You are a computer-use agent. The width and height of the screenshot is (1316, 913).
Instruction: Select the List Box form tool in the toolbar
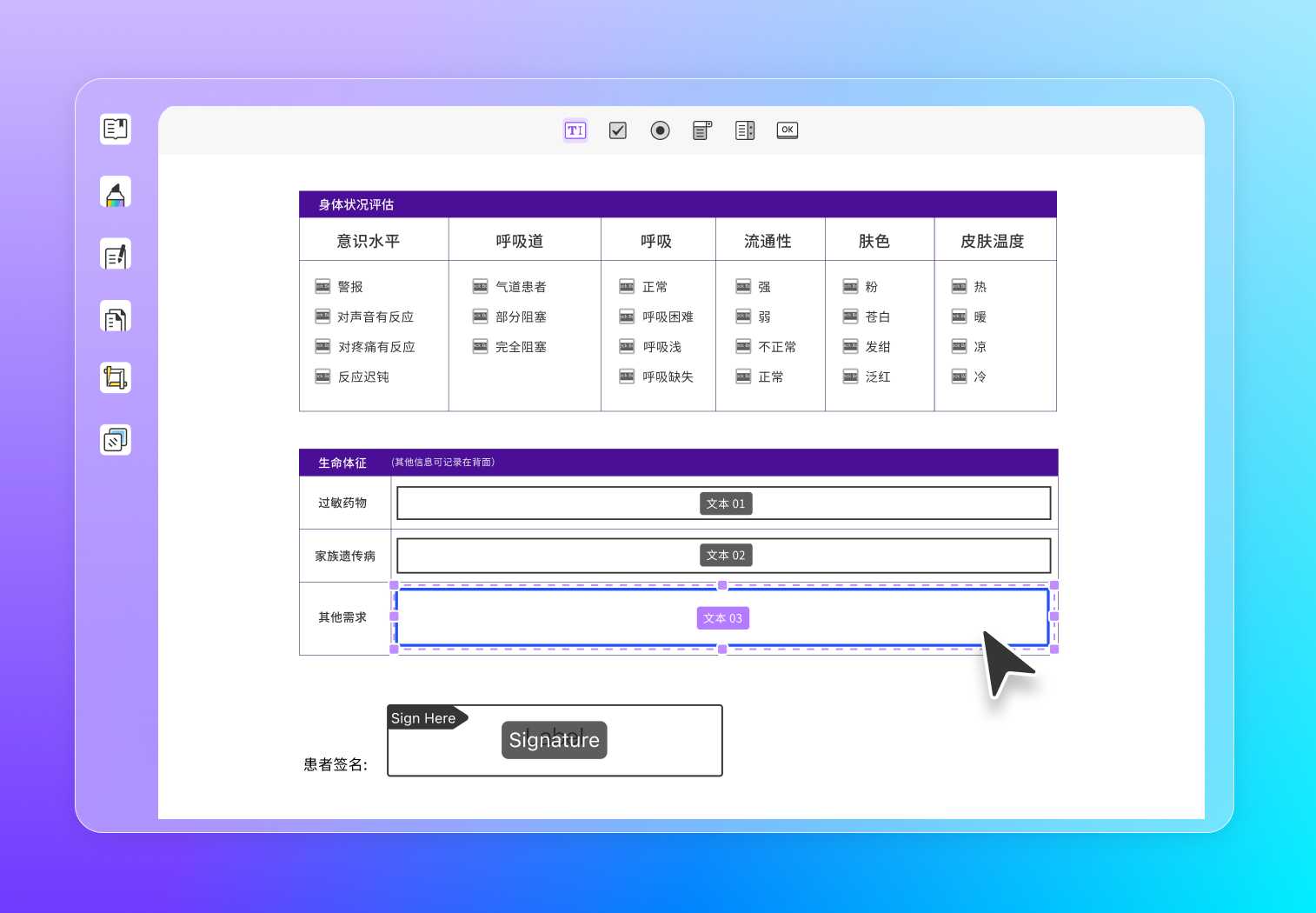745,130
